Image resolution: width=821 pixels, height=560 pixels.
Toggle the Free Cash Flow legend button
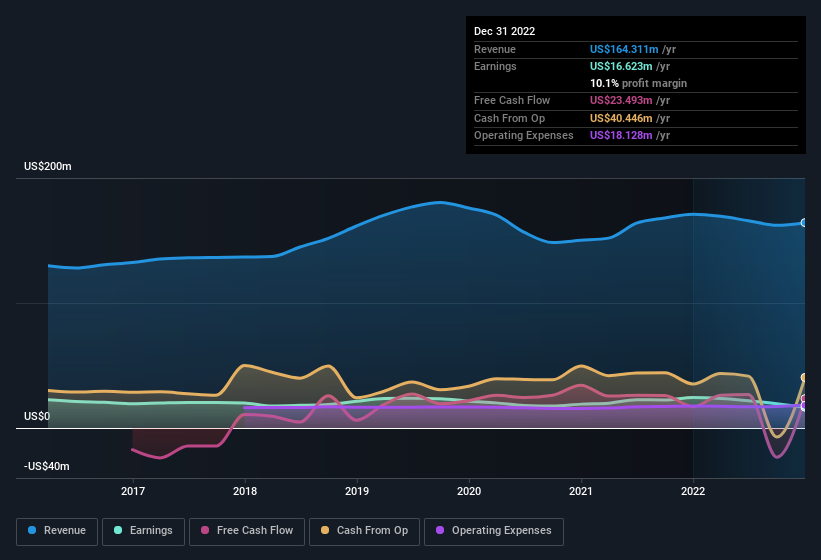(x=247, y=531)
